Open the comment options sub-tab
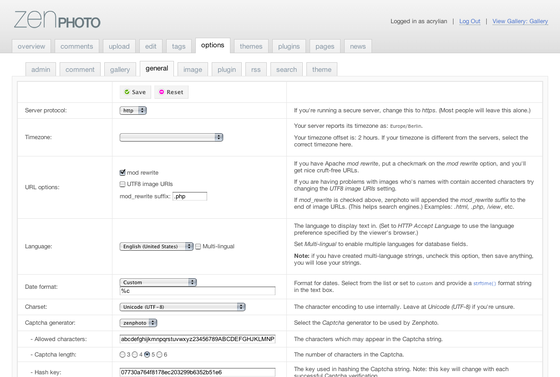 [80, 70]
